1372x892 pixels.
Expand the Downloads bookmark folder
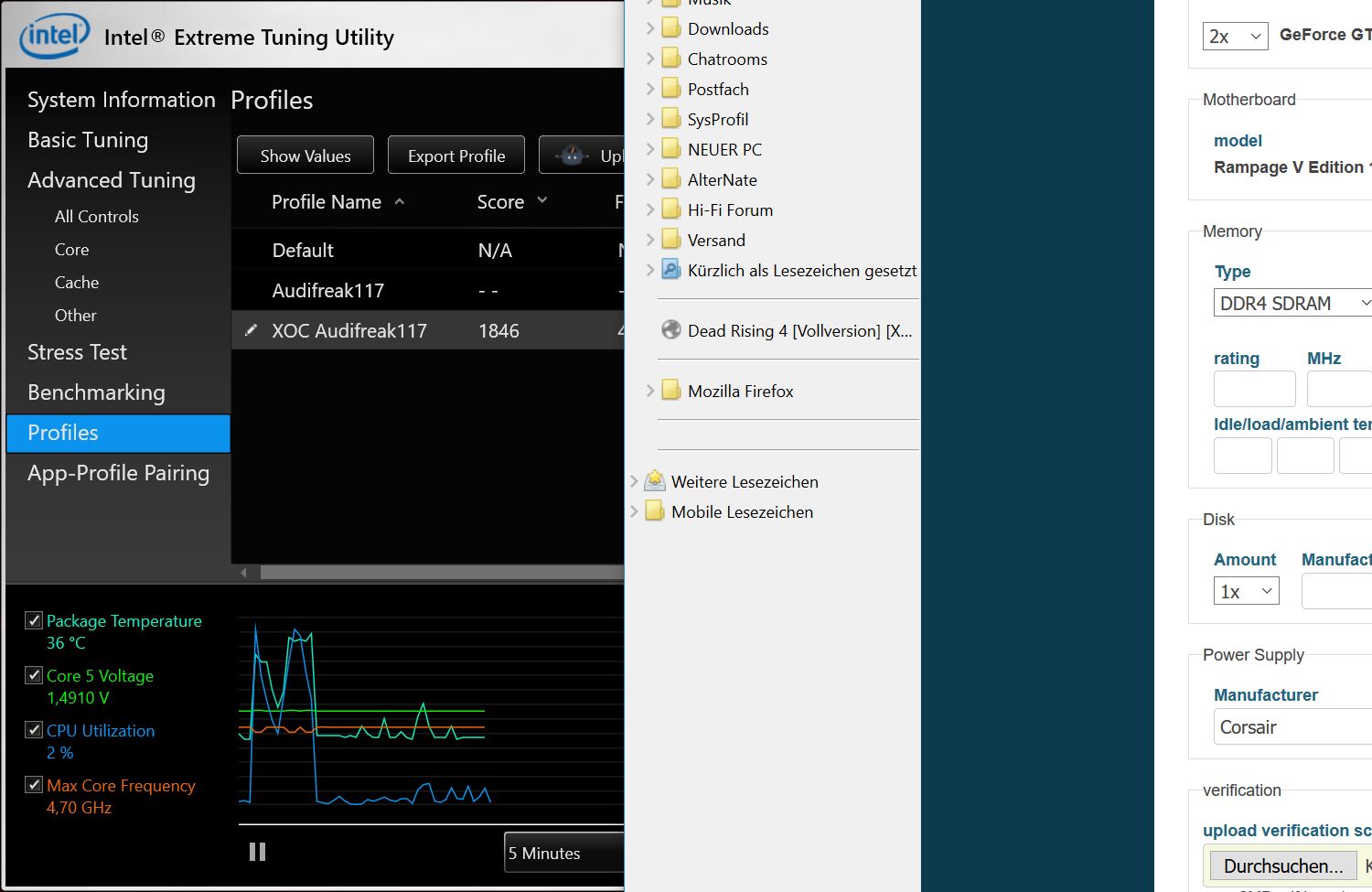coord(650,28)
